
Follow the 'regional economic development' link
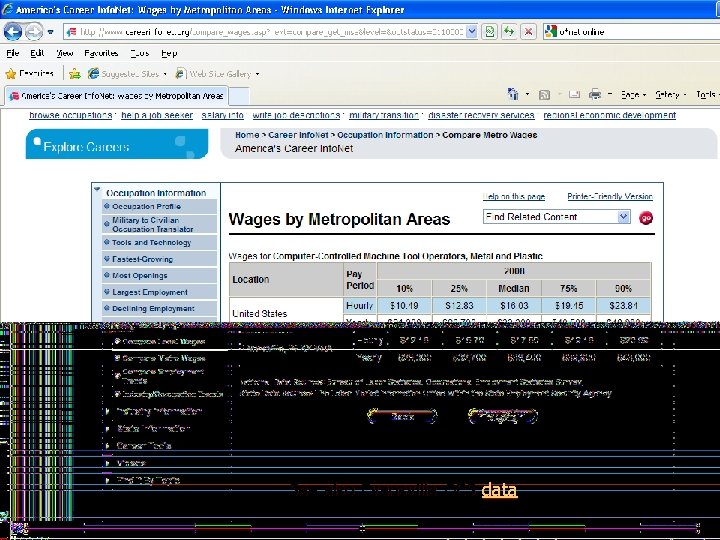609,115
